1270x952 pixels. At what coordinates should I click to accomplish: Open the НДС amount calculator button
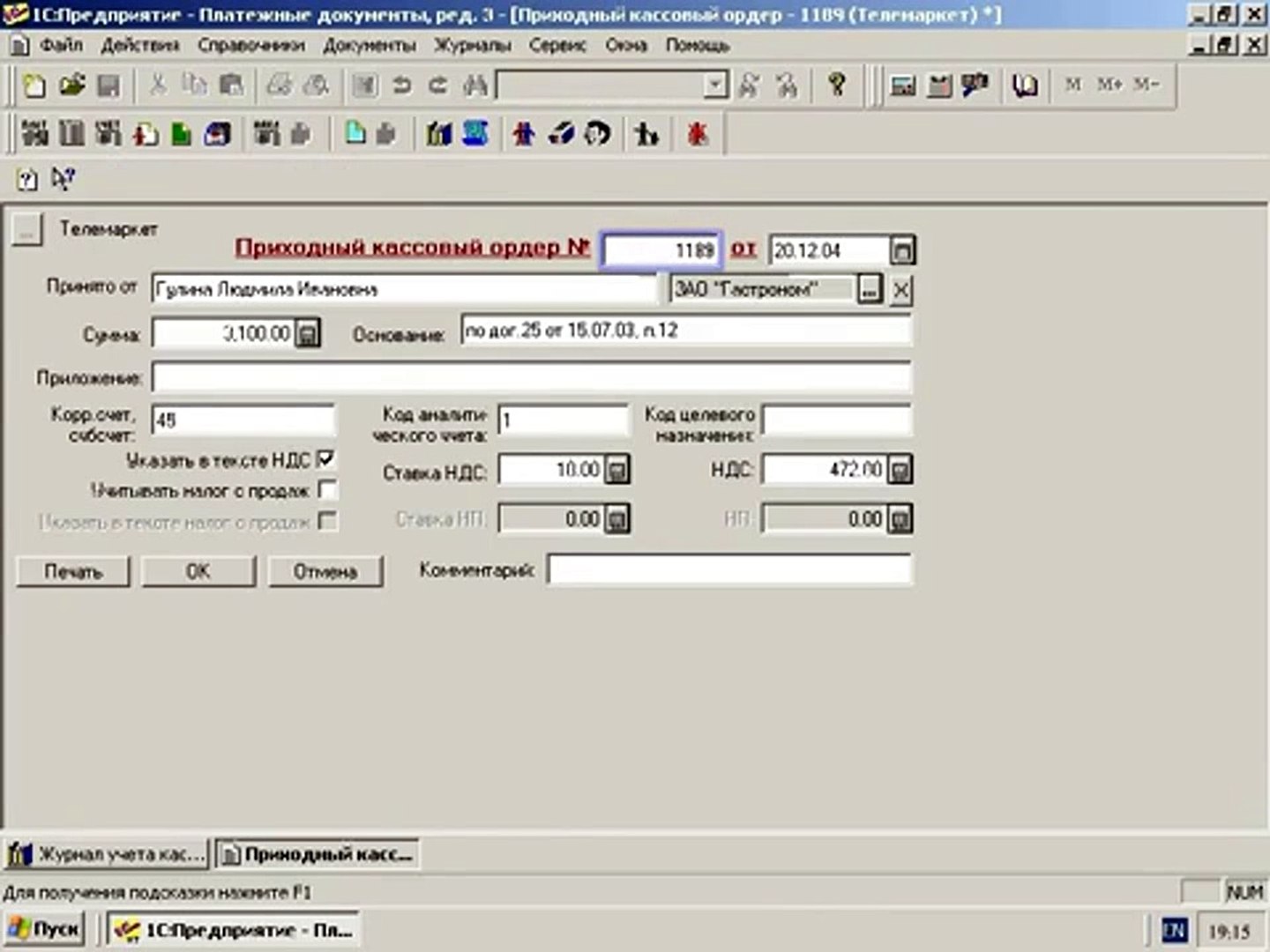pyautogui.click(x=899, y=470)
